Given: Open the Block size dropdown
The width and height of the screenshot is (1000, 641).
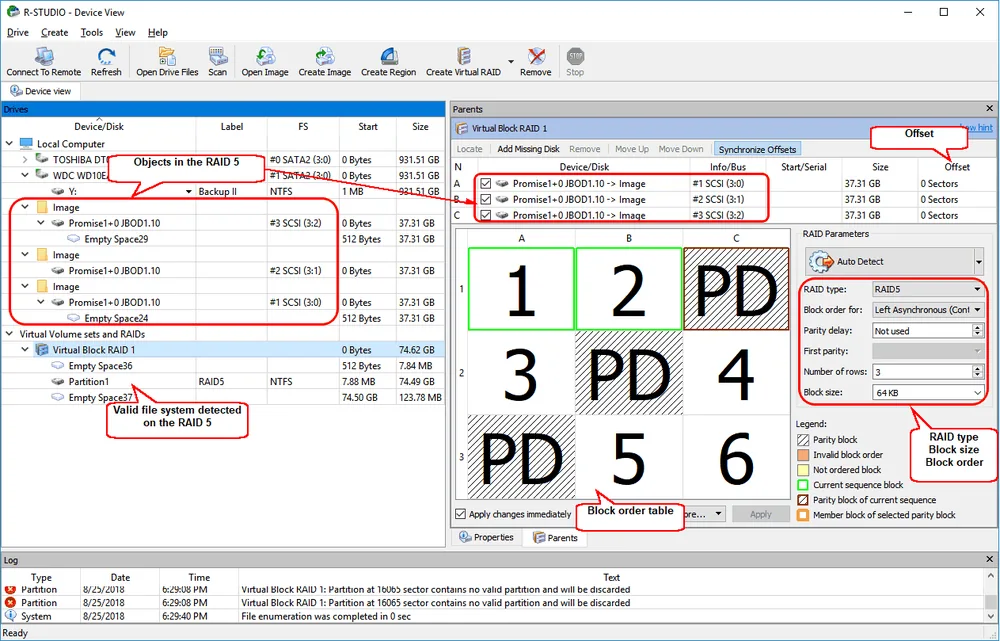Looking at the screenshot, I should tap(977, 393).
